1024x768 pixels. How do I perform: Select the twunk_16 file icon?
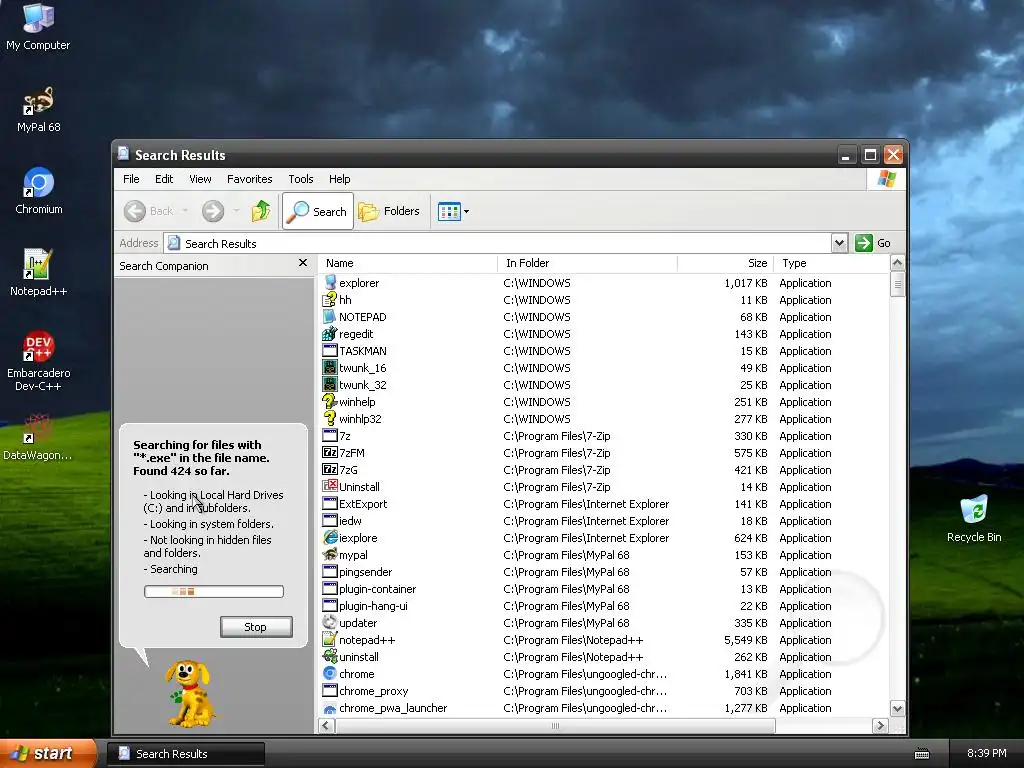pyautogui.click(x=330, y=368)
